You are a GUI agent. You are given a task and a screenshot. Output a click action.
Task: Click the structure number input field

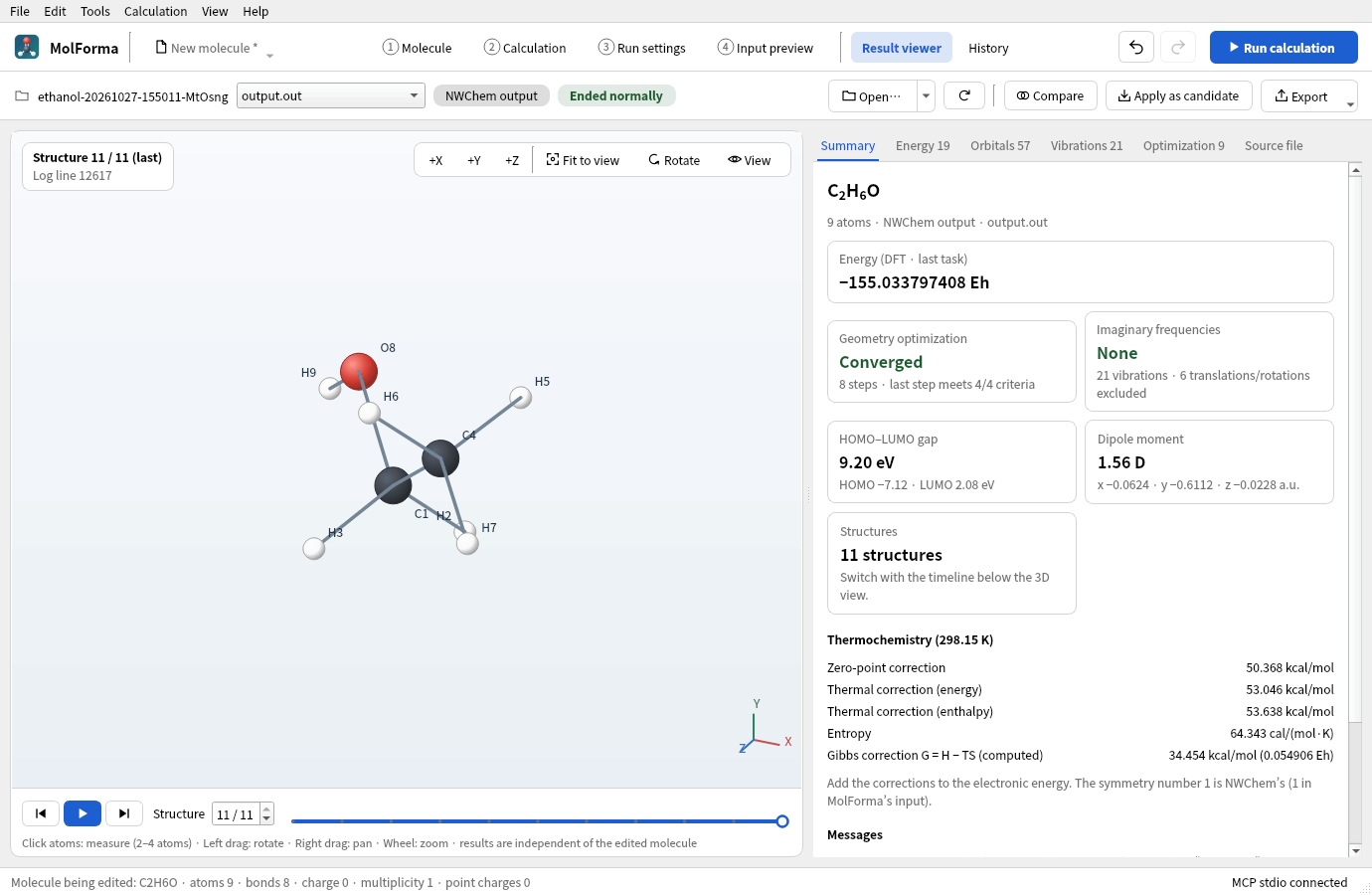click(237, 813)
